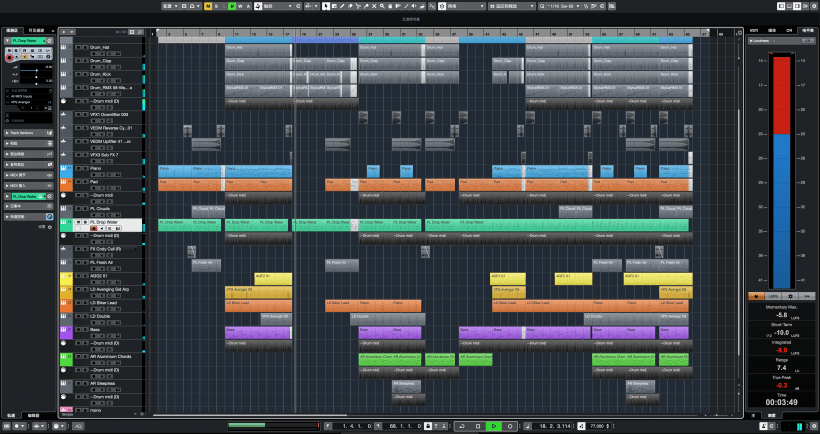Viewport: 820px width, 434px height.
Task: Toggle global Read automation R button
Action: click(x=232, y=6)
